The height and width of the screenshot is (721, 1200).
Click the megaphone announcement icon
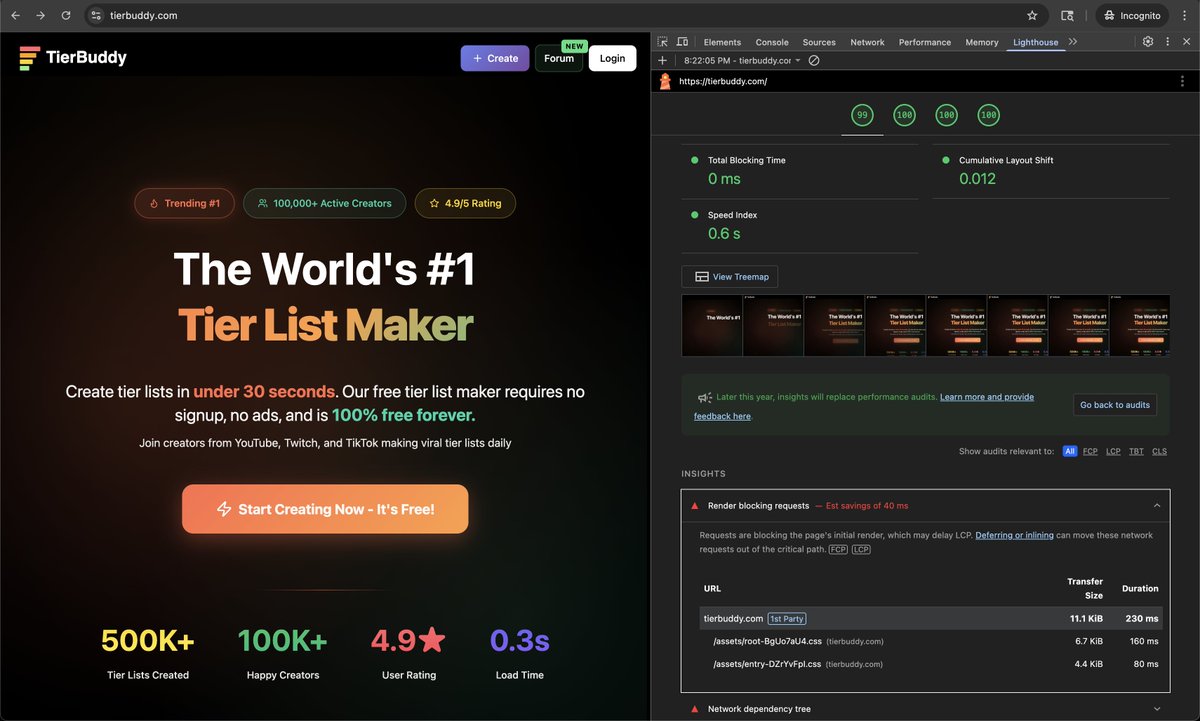point(705,397)
